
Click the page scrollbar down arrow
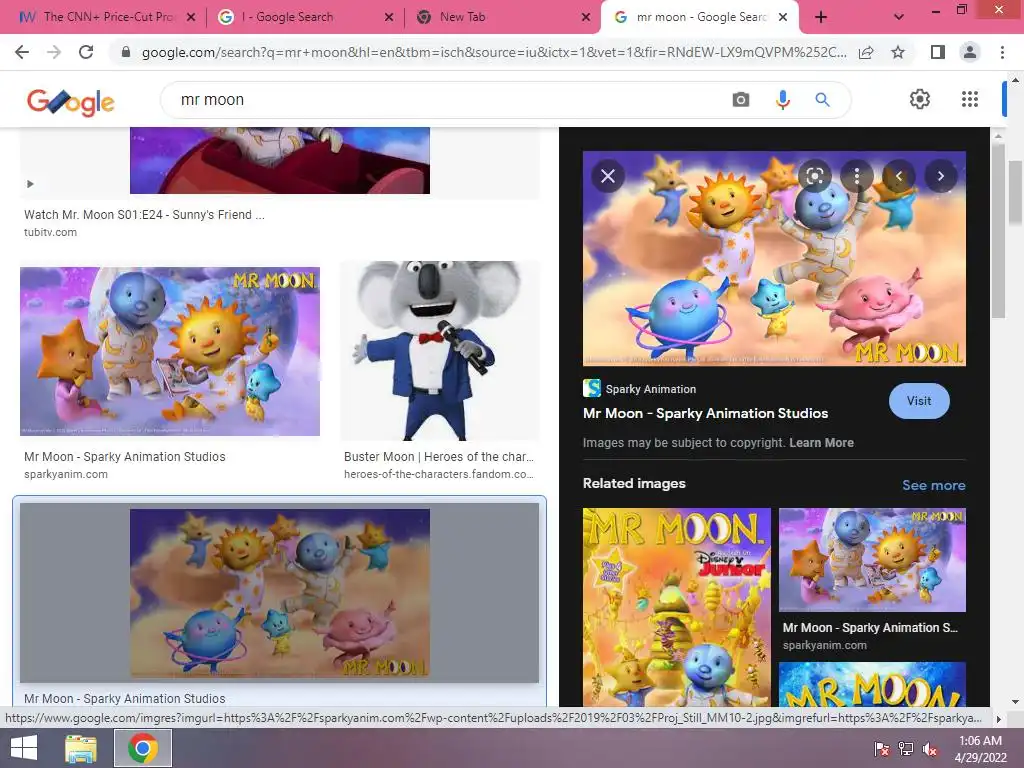[x=1015, y=702]
